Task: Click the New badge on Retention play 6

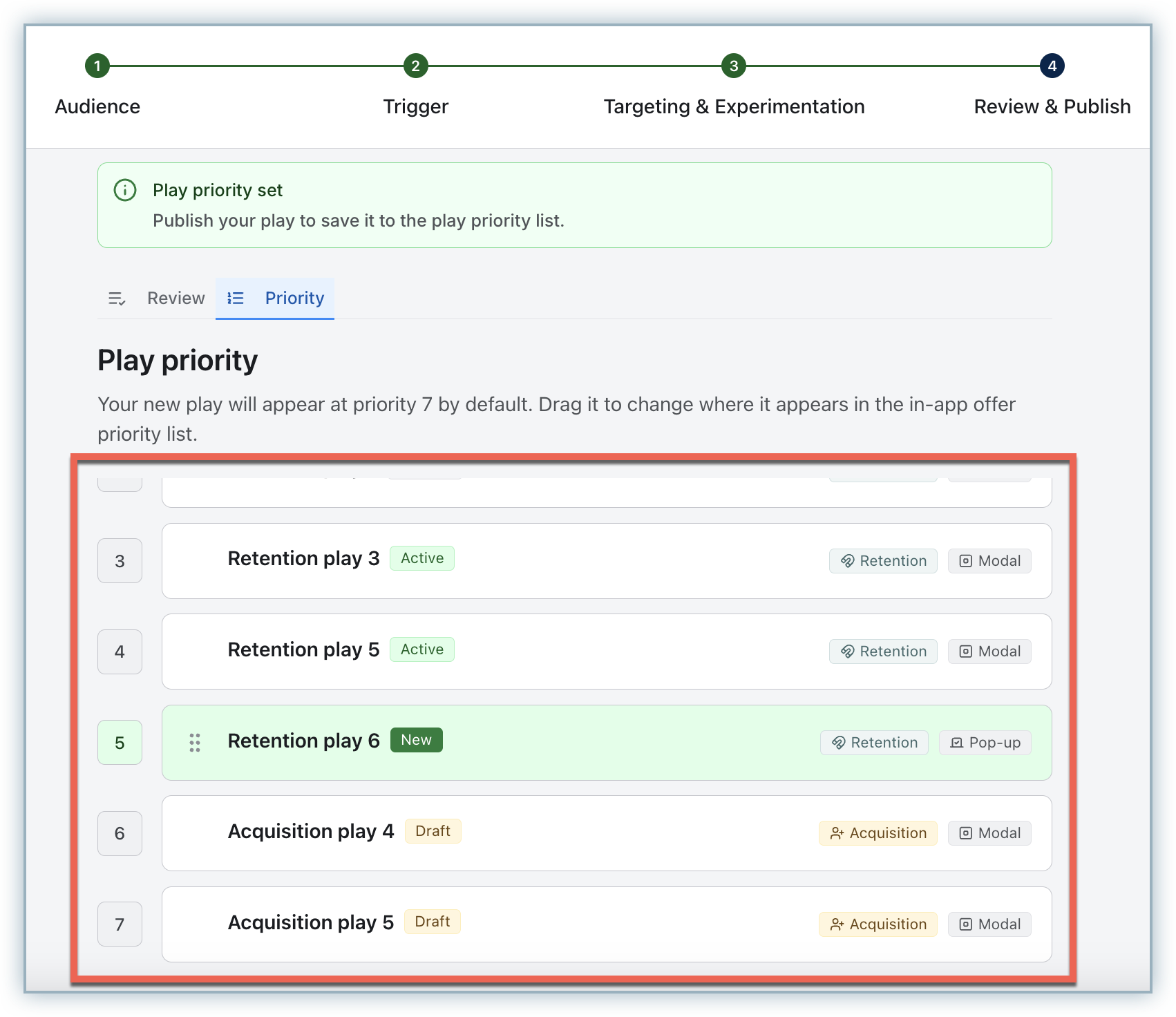Action: coord(416,740)
